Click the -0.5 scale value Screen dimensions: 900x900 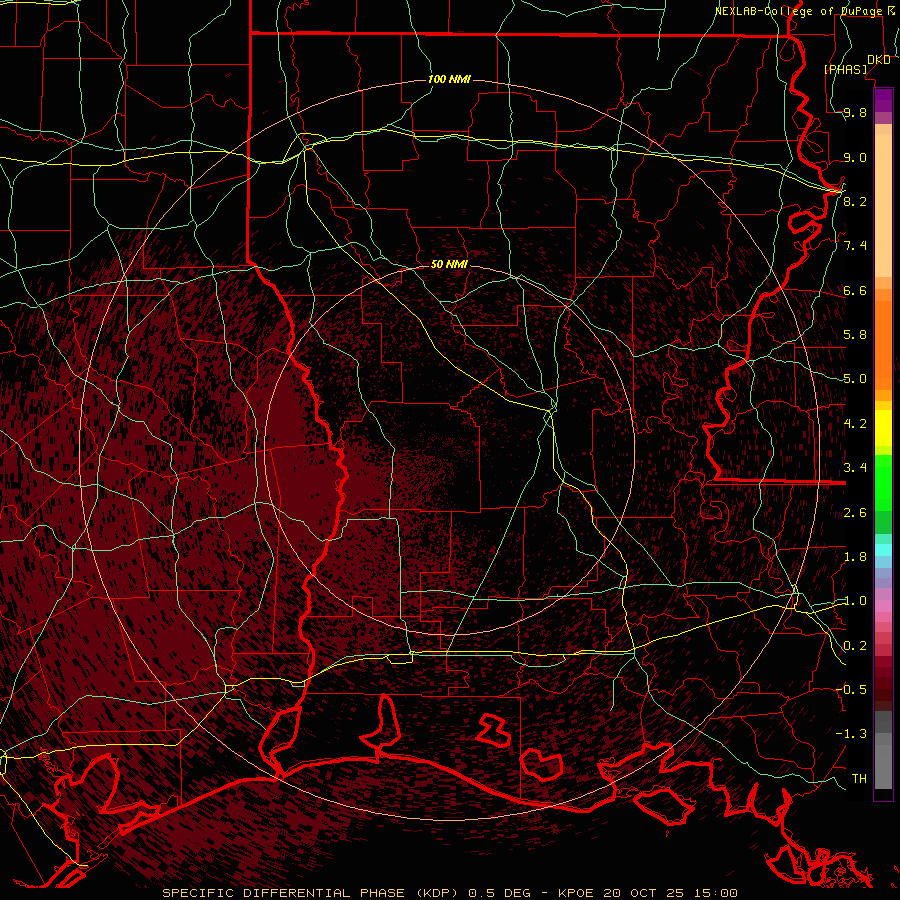(851, 690)
